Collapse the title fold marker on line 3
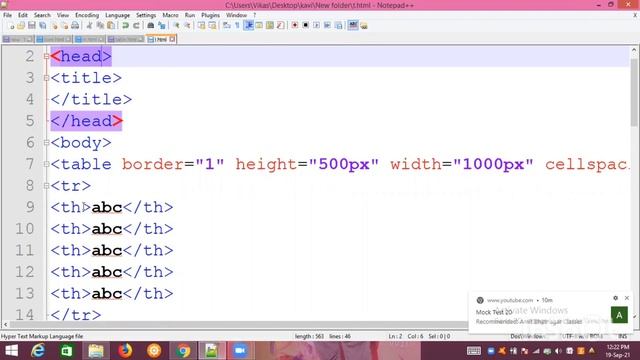The width and height of the screenshot is (640, 360). pos(46,78)
